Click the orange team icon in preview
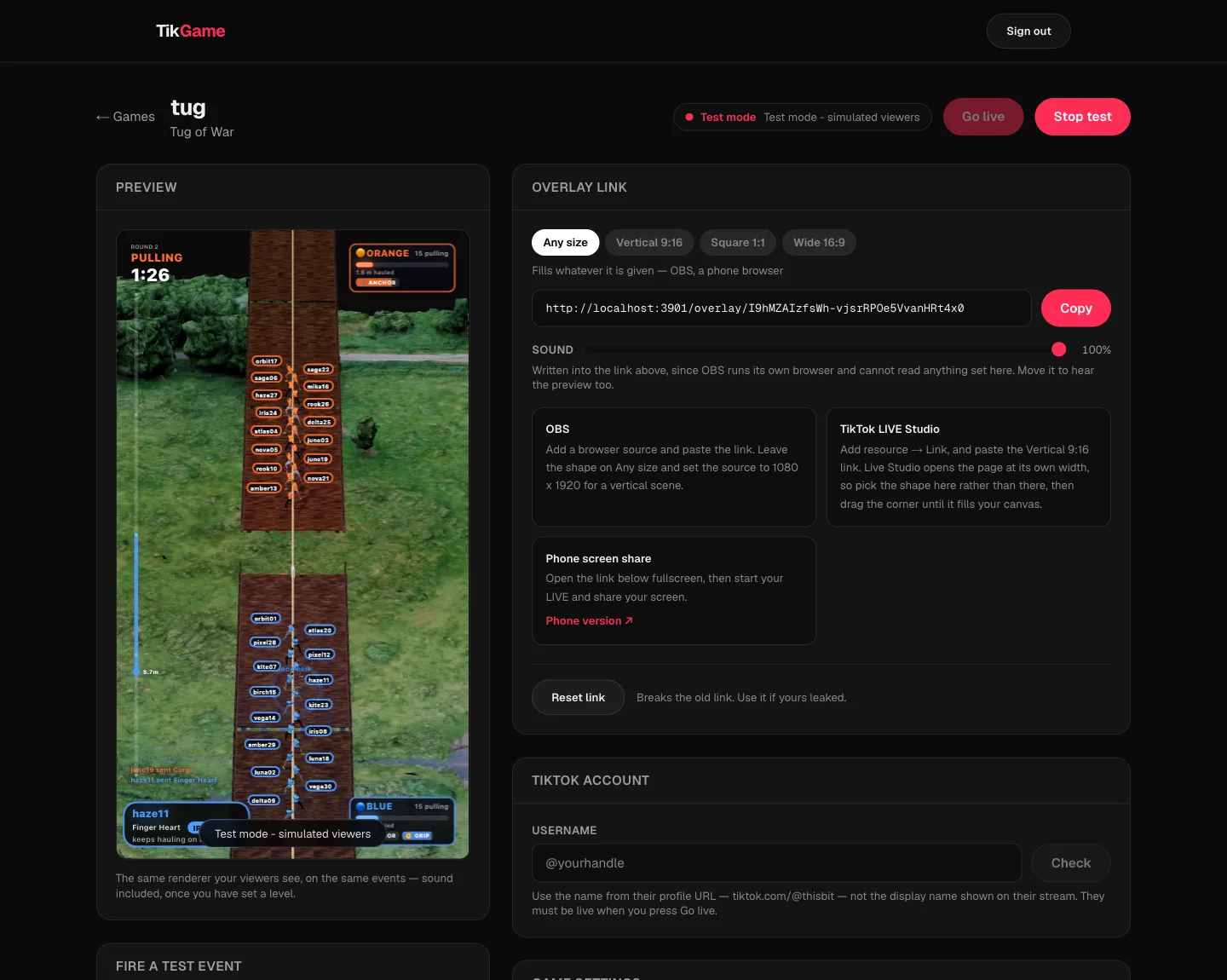 pyautogui.click(x=360, y=253)
